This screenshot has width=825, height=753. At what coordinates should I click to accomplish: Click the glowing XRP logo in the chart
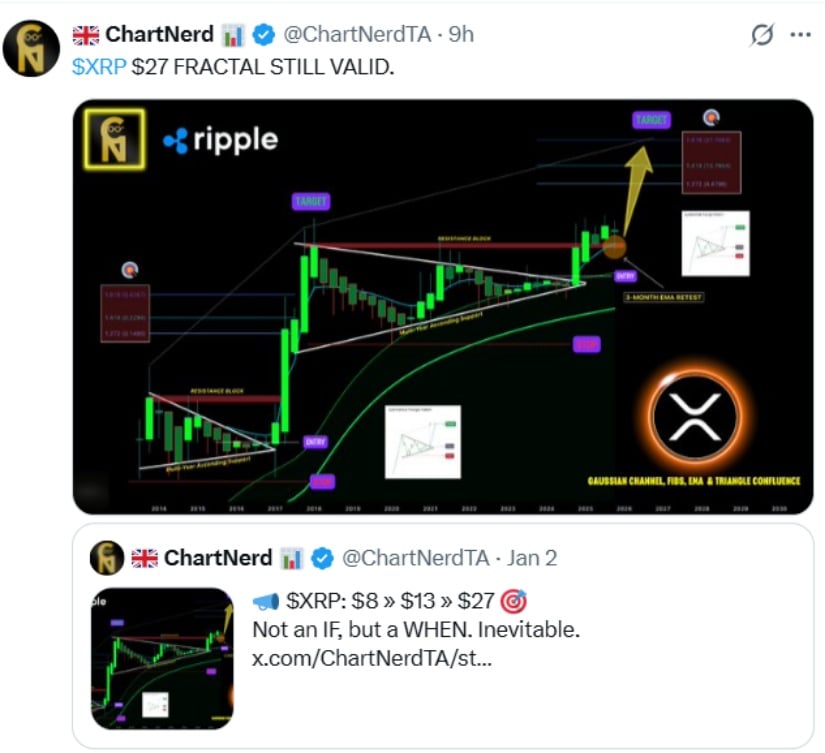pos(692,415)
